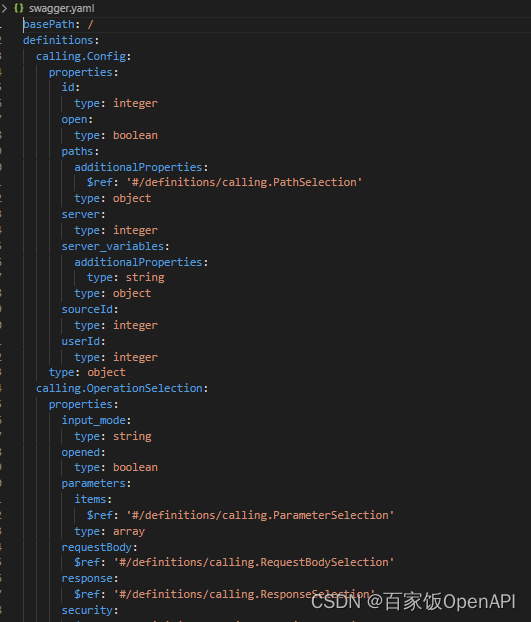Click 'type: boolean' under open

(116, 136)
